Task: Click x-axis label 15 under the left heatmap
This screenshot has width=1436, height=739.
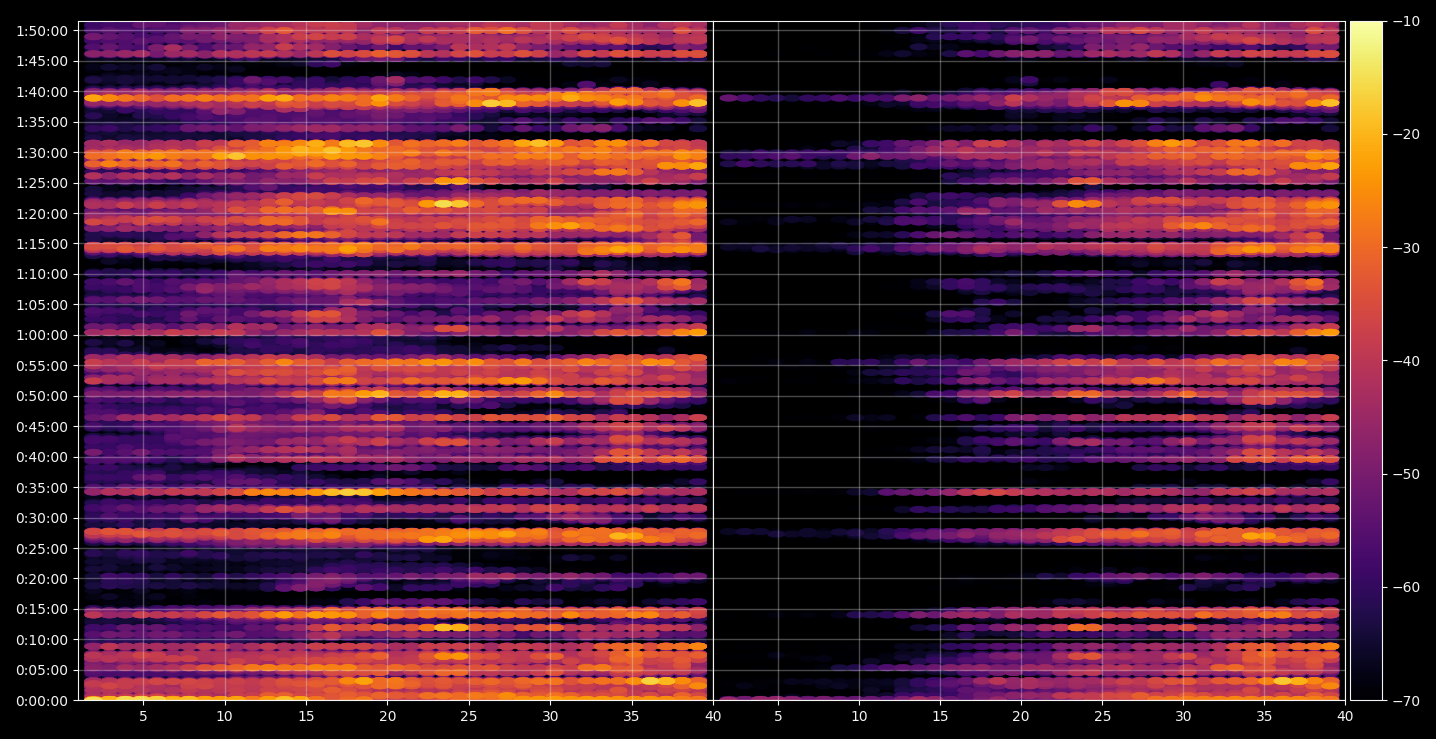Action: [x=306, y=716]
